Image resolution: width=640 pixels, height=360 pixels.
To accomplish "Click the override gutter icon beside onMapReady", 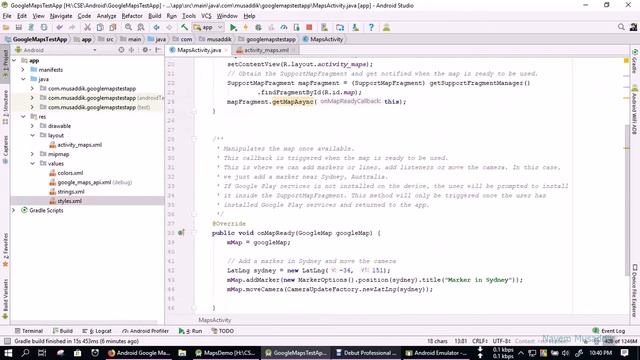I will (x=181, y=233).
